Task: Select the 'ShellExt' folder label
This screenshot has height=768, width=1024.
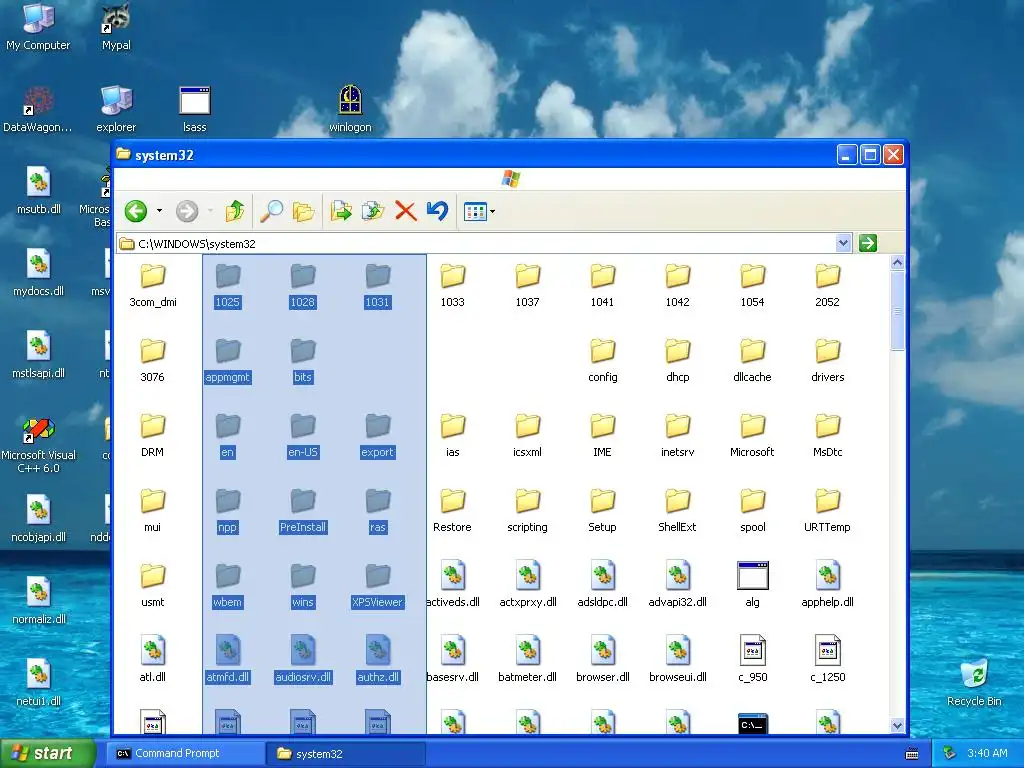Action: (x=677, y=527)
